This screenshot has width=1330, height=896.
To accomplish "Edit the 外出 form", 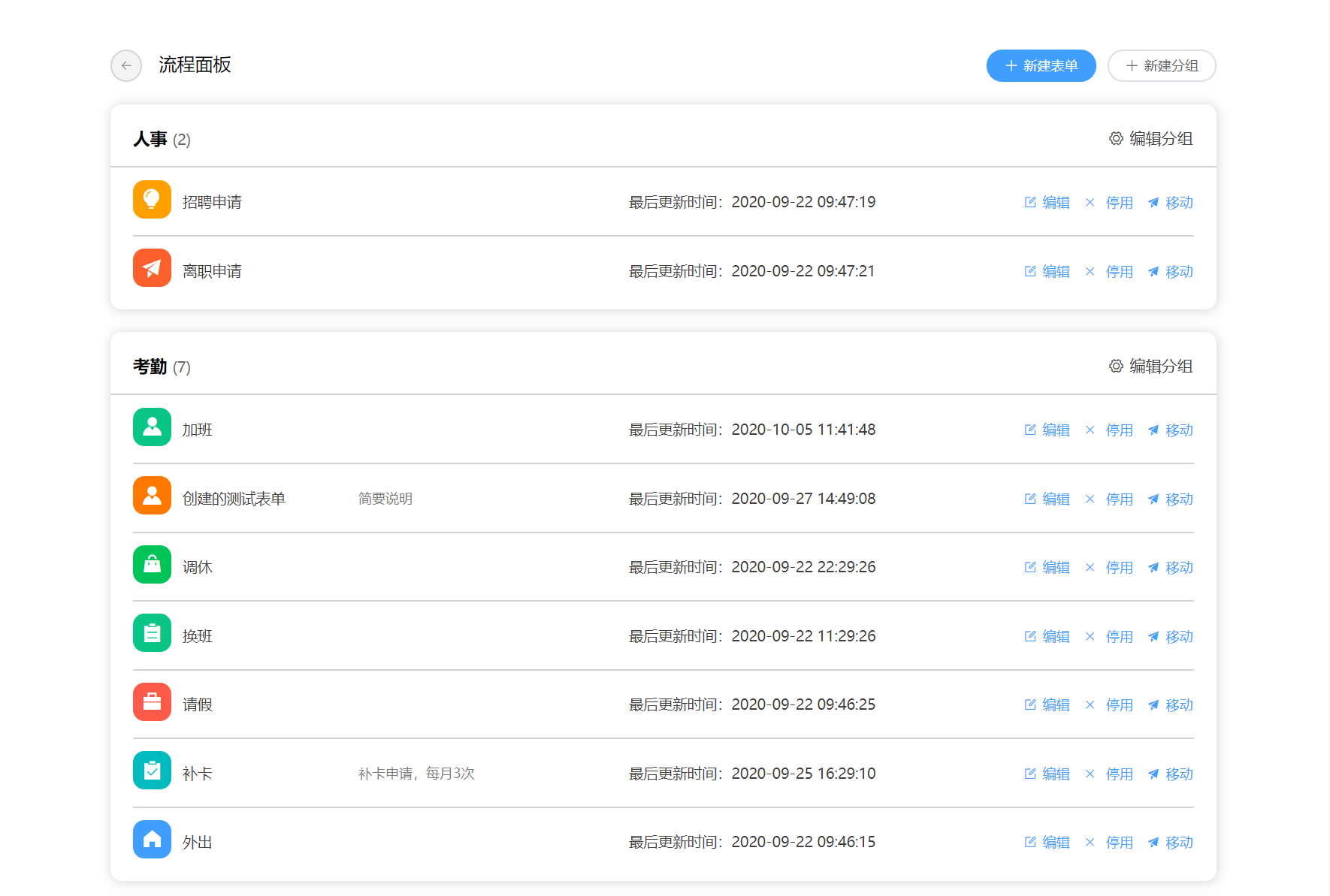I will click(1047, 843).
